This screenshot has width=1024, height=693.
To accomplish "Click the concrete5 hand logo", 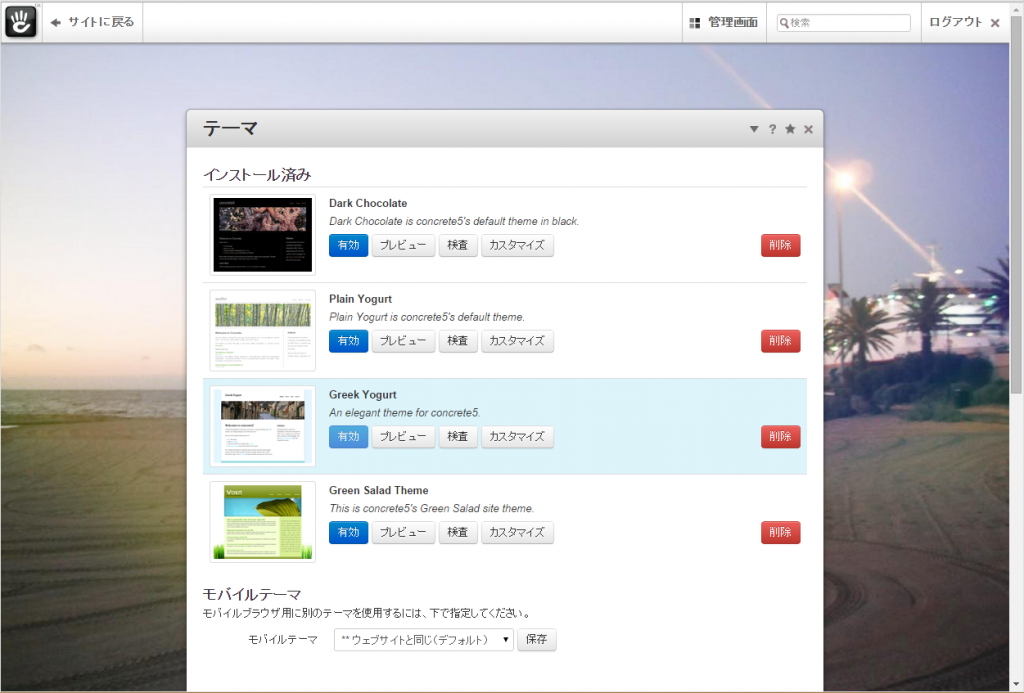I will click(x=20, y=20).
